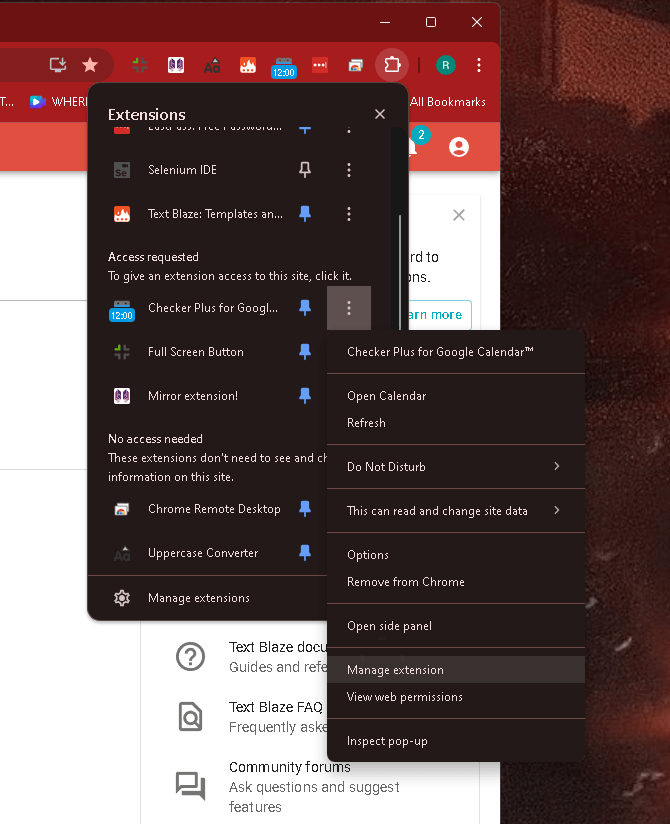Select Selenium IDE in the extensions list

coord(182,170)
